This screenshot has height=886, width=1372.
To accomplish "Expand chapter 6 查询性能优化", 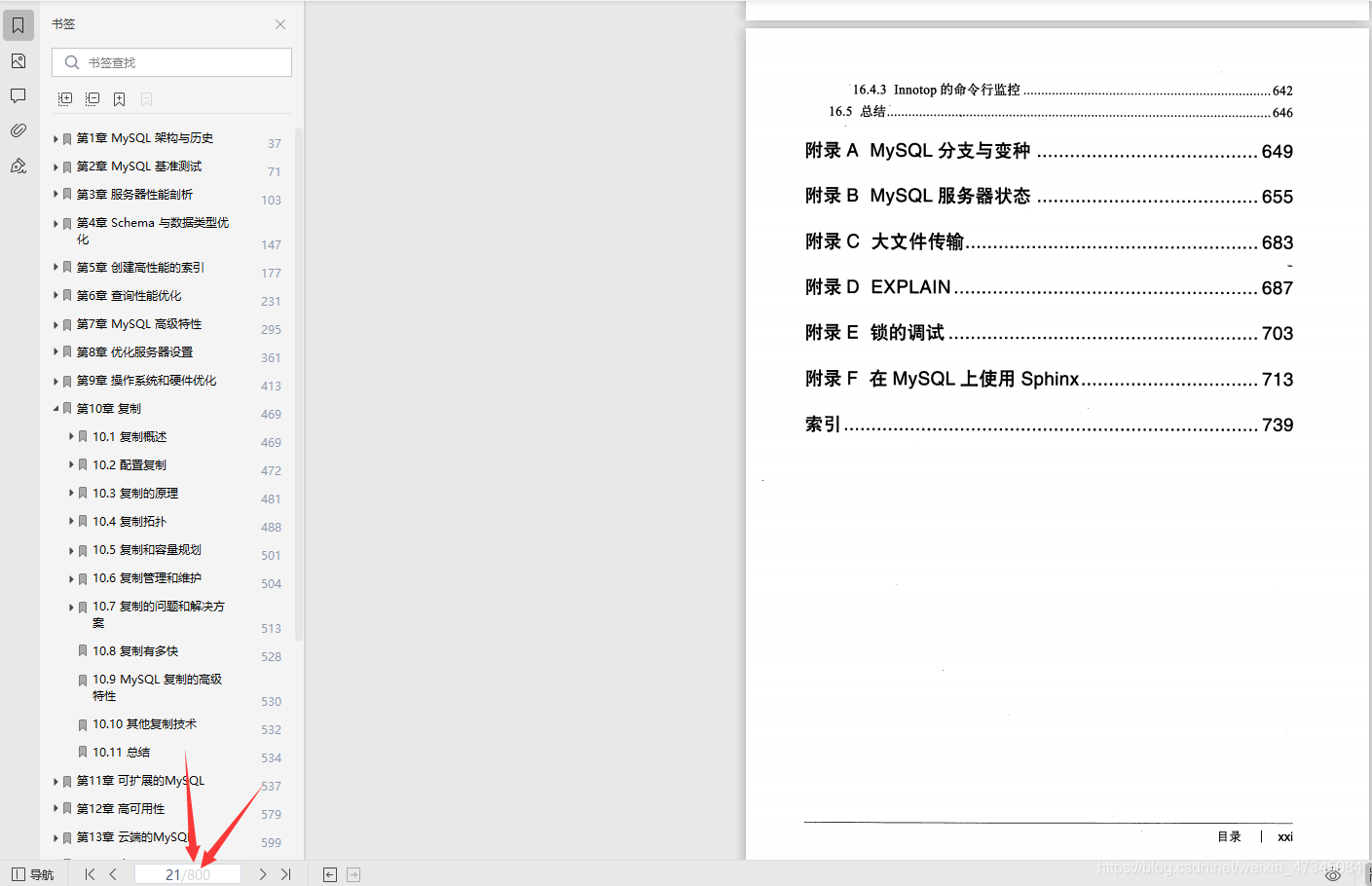I will point(56,296).
